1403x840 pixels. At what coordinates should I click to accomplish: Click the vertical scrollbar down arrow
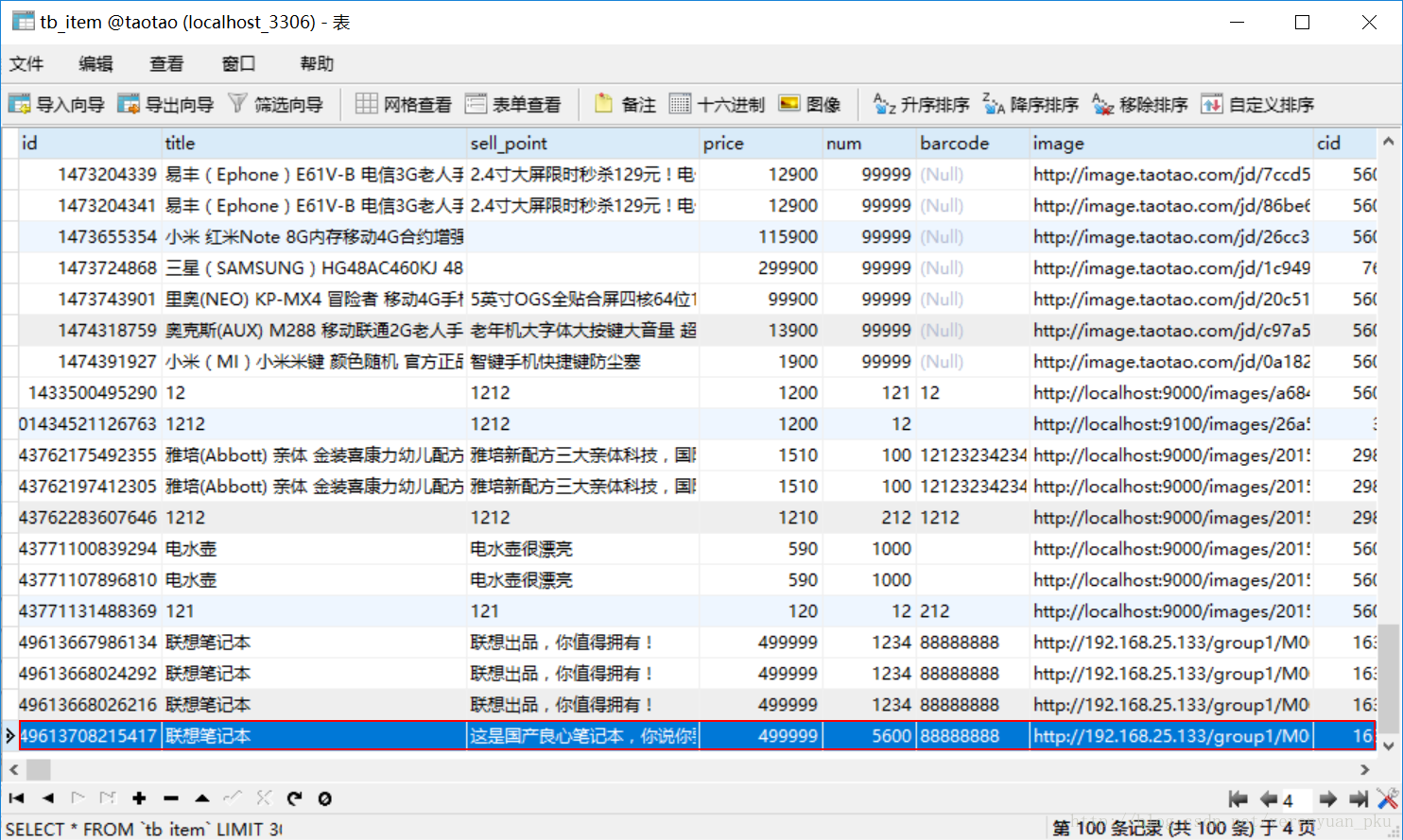1389,746
